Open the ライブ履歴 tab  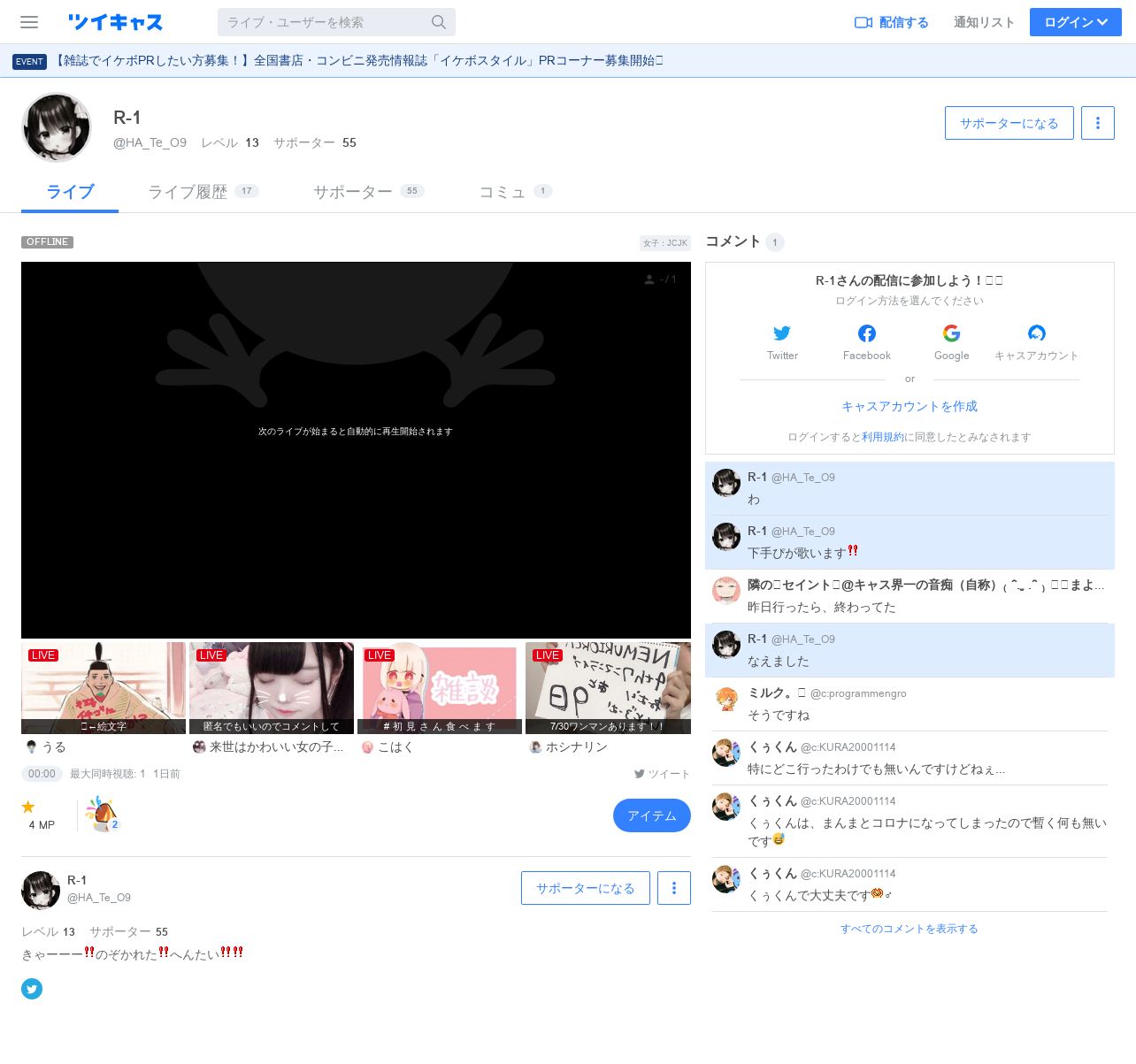pyautogui.click(x=203, y=192)
